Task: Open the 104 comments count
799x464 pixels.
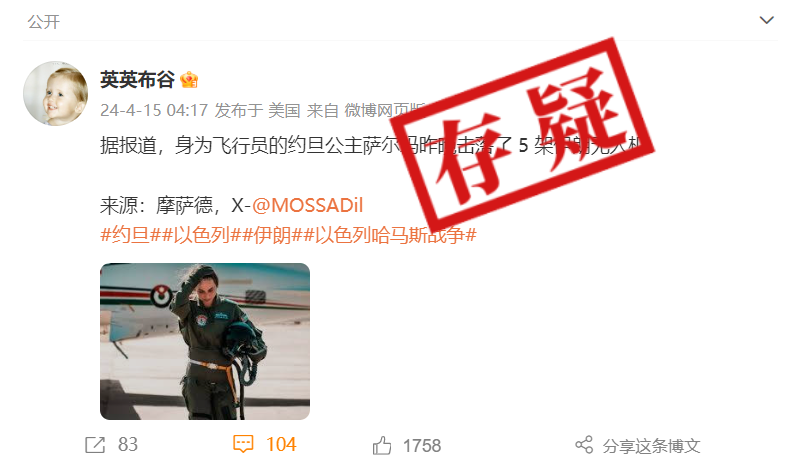Action: [x=281, y=445]
